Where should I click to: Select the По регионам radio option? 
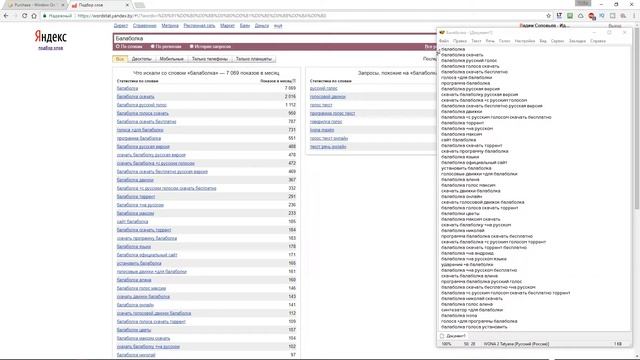click(152, 47)
